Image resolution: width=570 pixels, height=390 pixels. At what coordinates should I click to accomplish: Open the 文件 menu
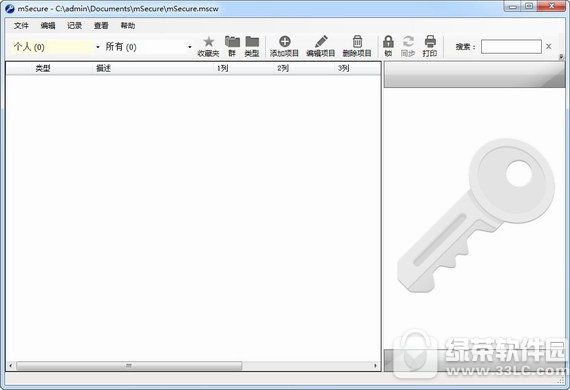21,25
